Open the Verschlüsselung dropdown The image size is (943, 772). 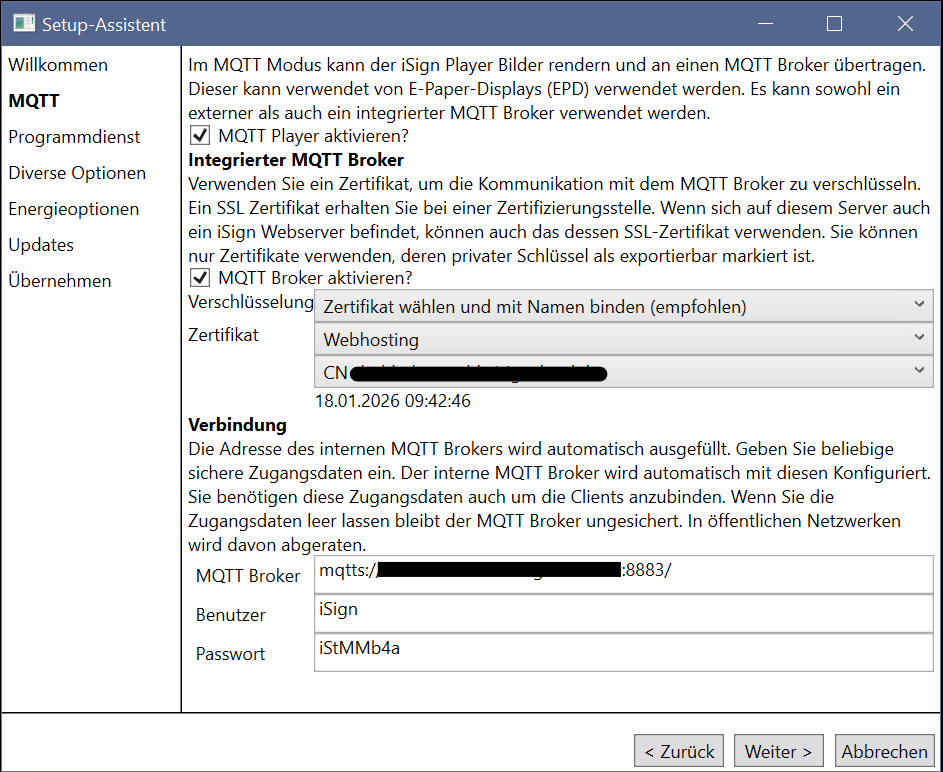click(x=624, y=307)
